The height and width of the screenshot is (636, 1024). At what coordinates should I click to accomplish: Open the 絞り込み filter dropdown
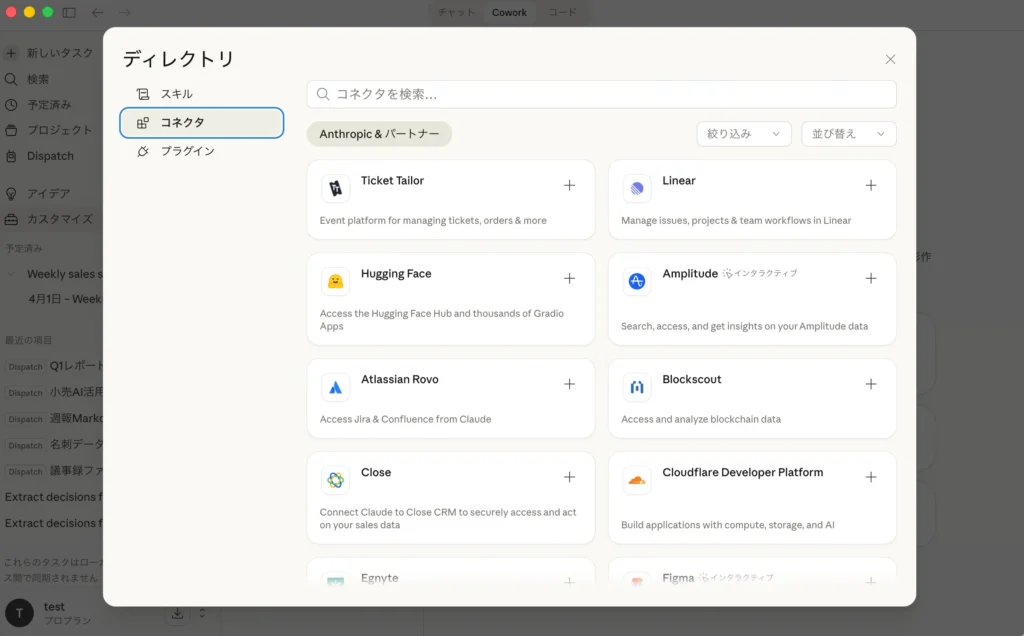point(743,133)
